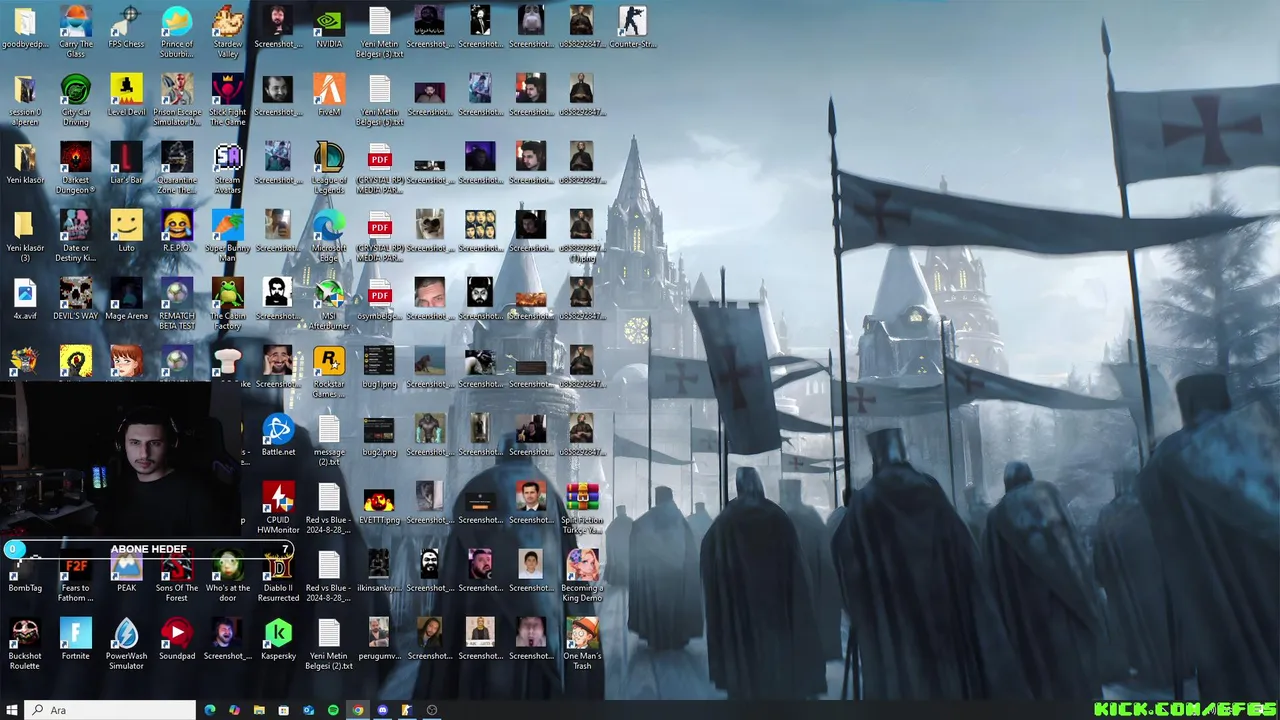The image size is (1280, 720).
Task: Select the bug2.png image file
Action: [379, 436]
